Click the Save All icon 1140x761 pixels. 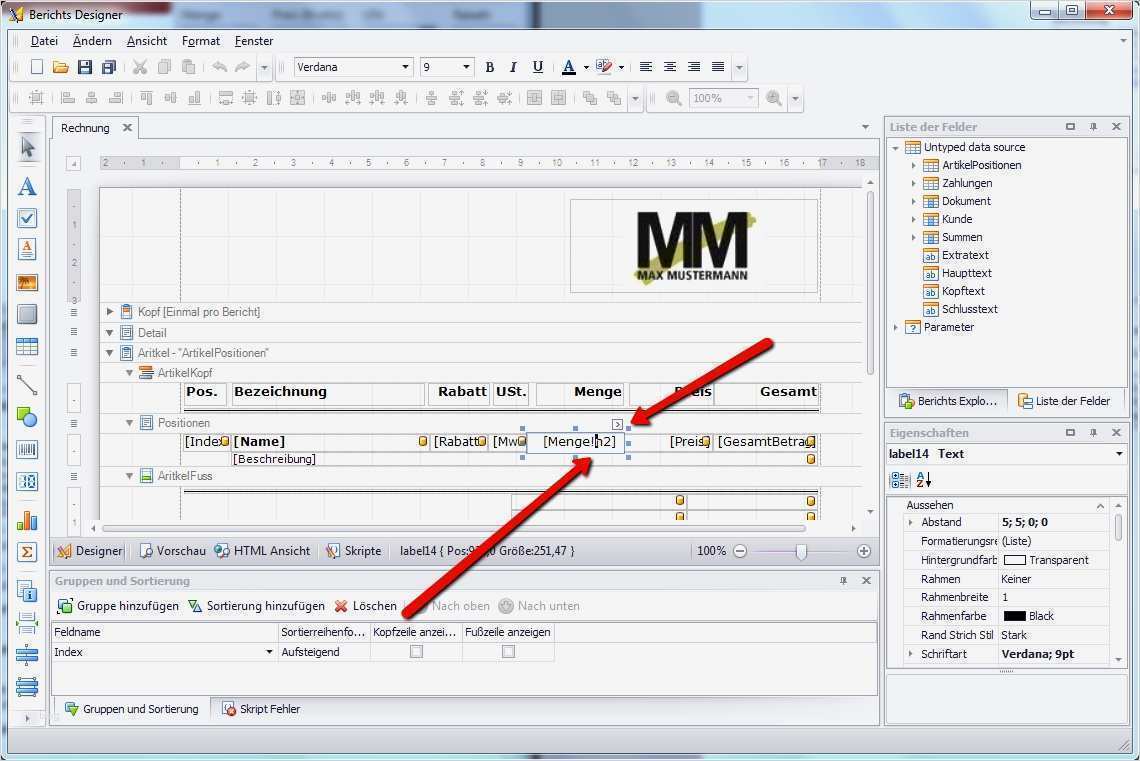[109, 67]
